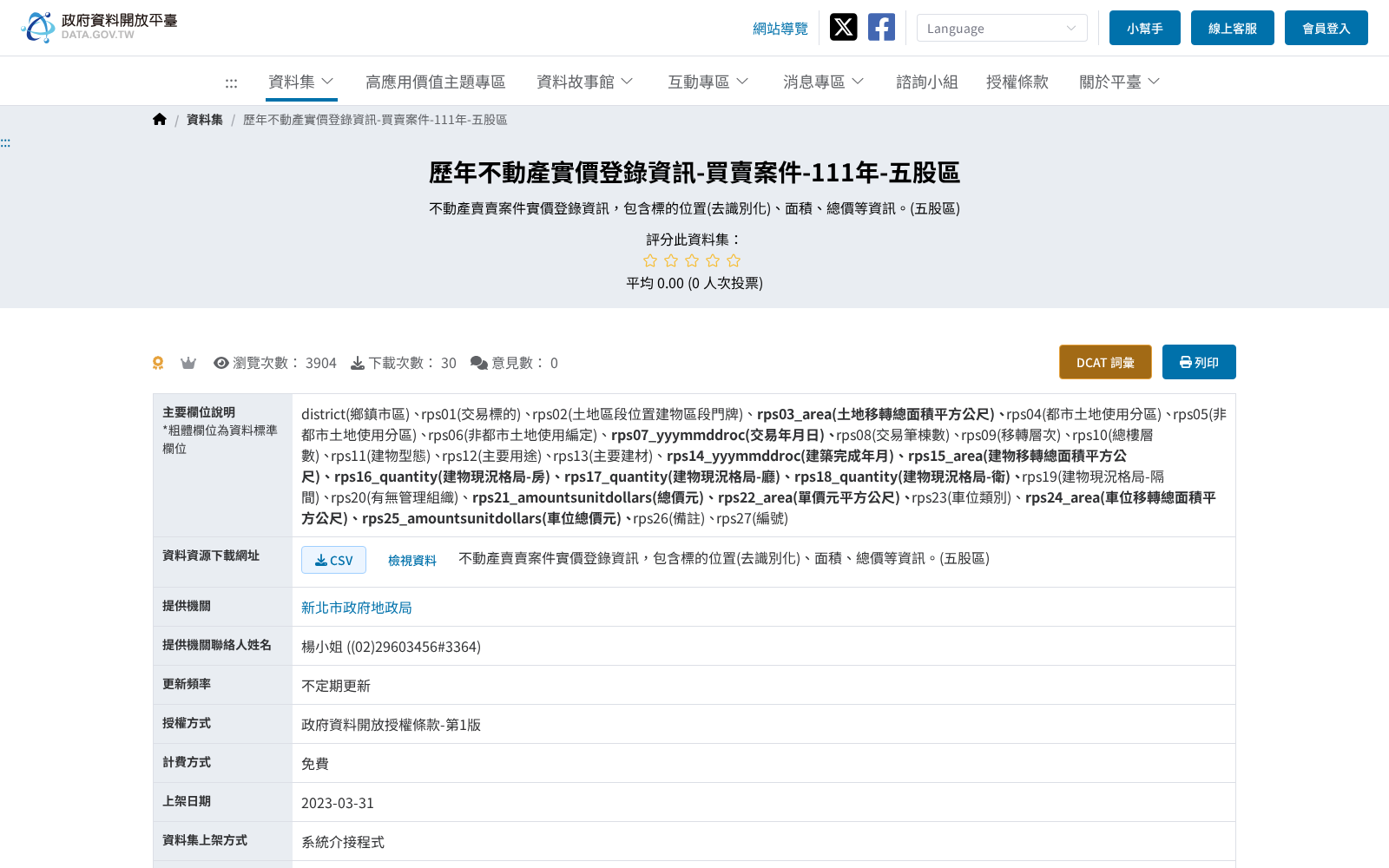Download the CSV resource
This screenshot has width=1389, height=868.
pos(333,560)
